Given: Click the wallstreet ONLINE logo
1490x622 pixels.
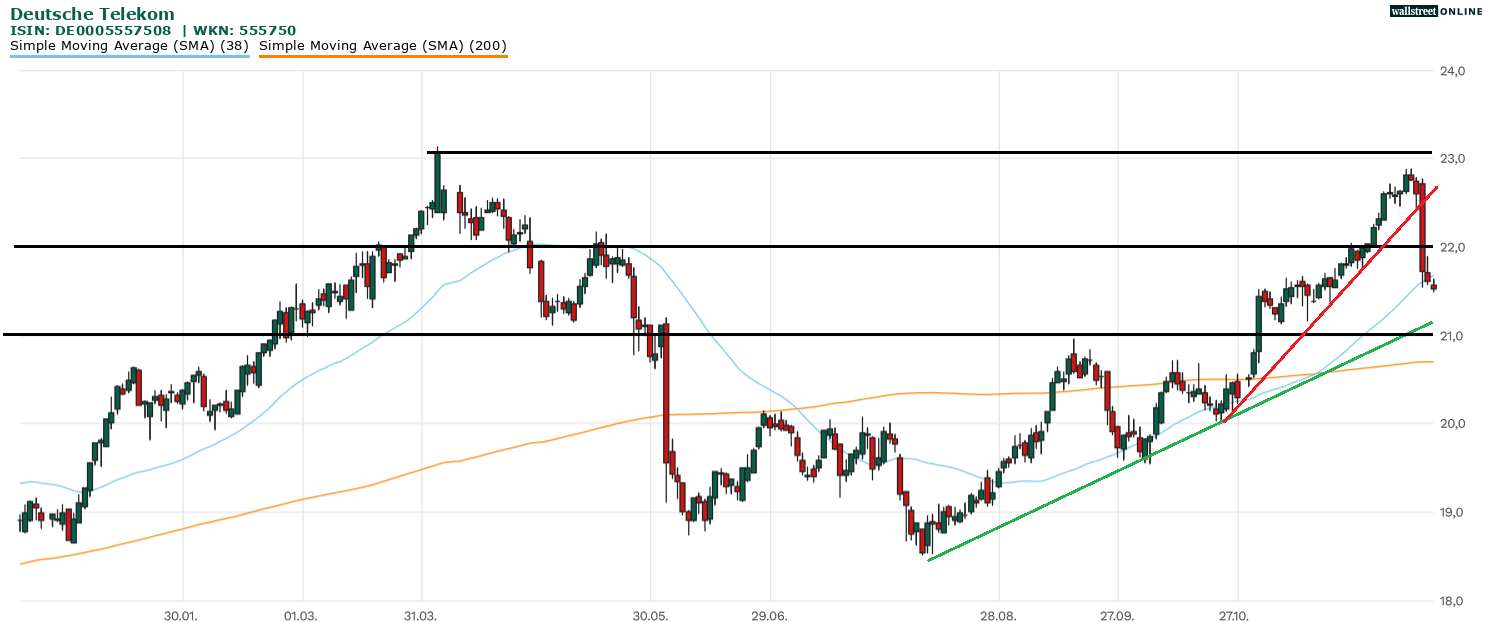Looking at the screenshot, I should point(1436,11).
